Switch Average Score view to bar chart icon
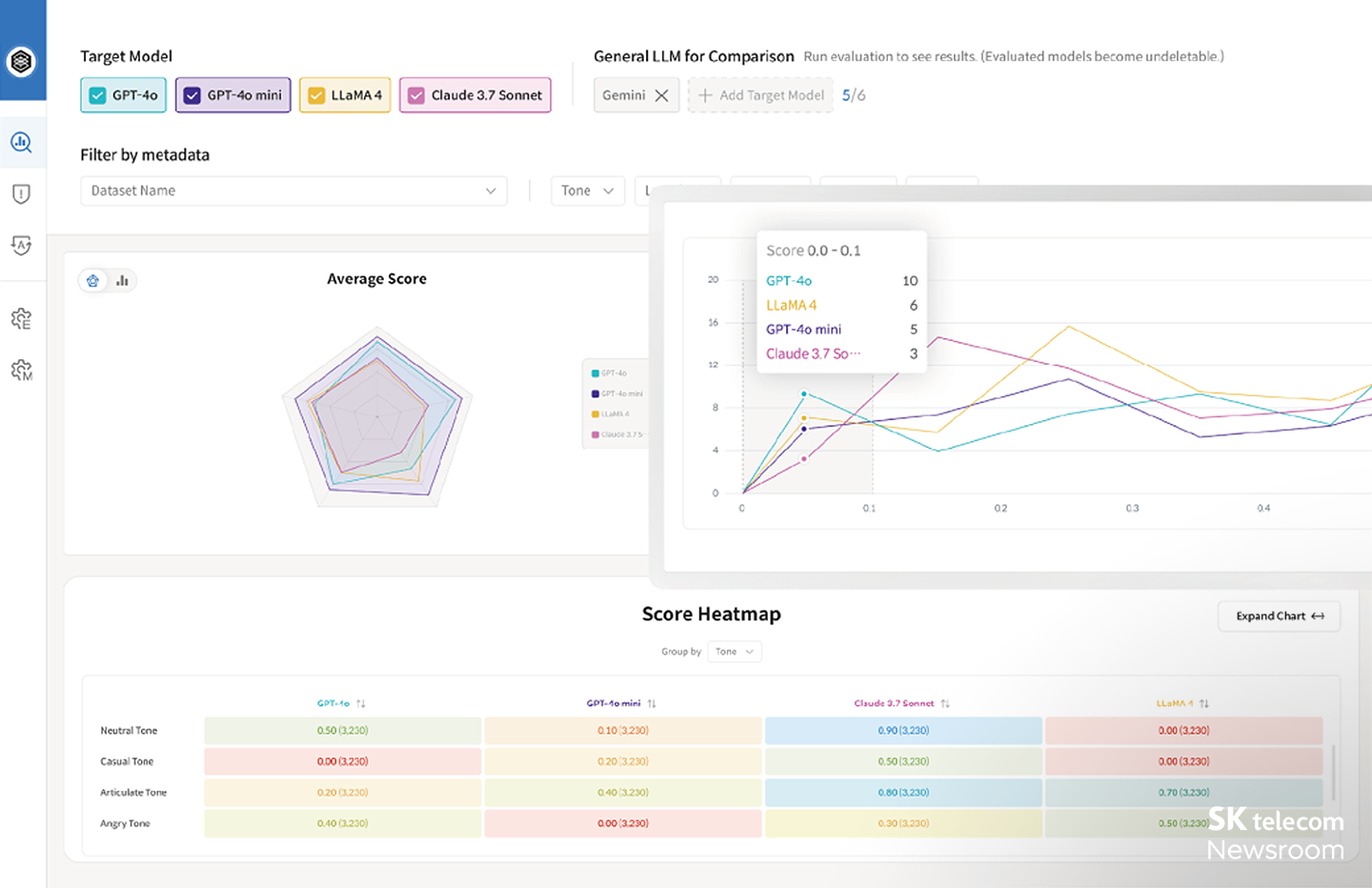 tap(122, 280)
